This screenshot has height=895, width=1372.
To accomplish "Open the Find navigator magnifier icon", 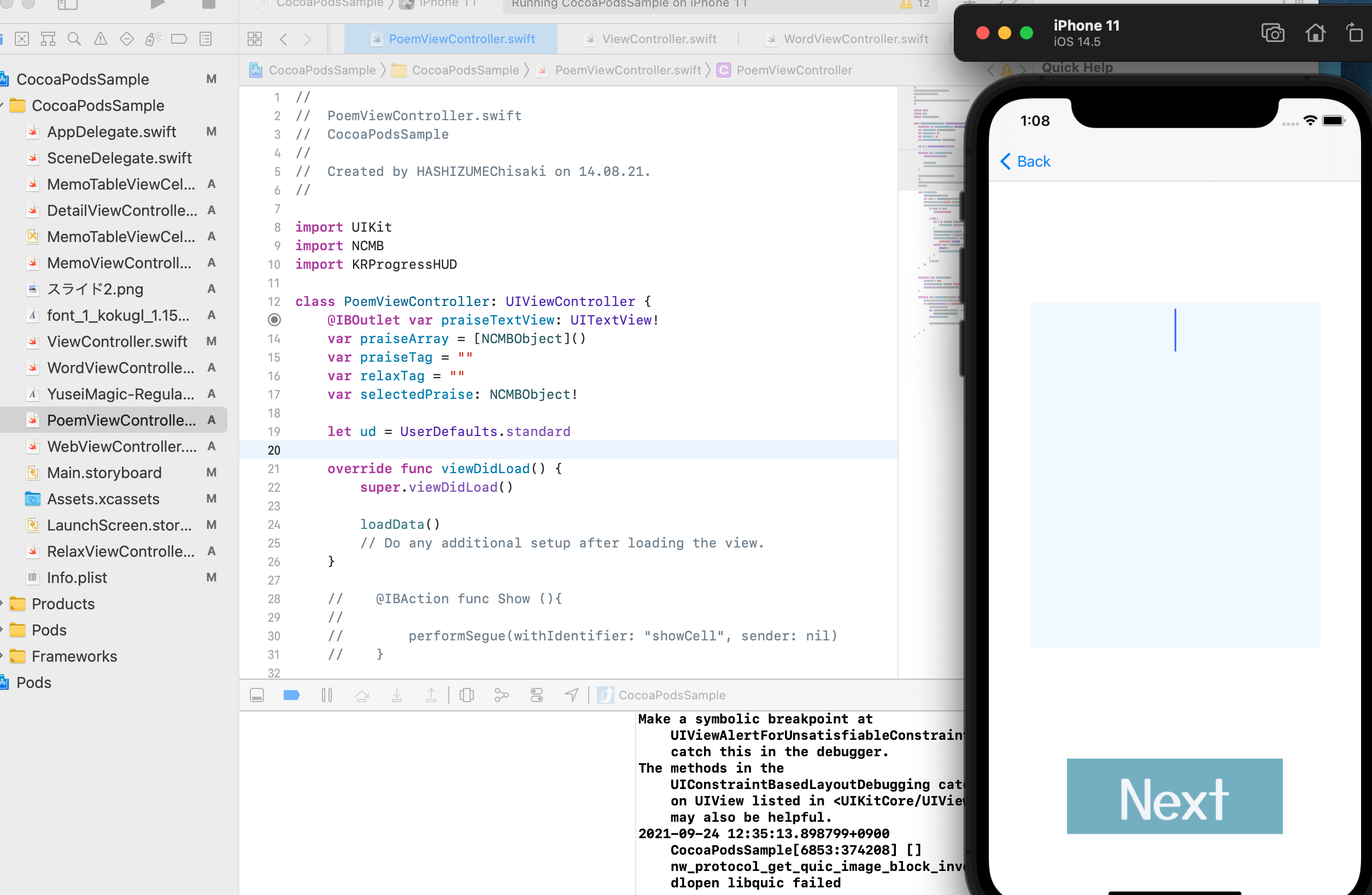I will coord(74,39).
